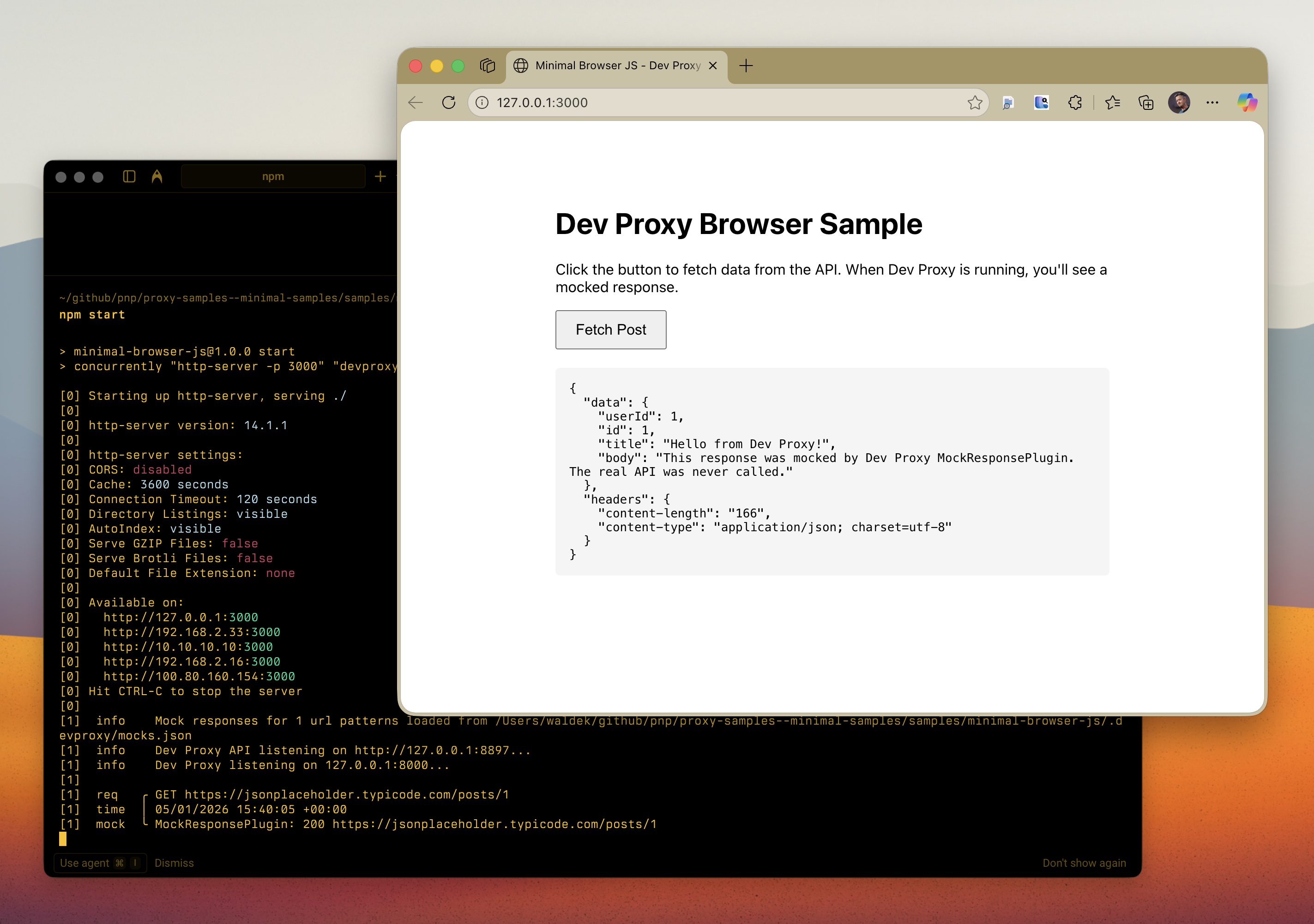Click the browser profile avatar
This screenshot has height=924, width=1314.
(1180, 102)
